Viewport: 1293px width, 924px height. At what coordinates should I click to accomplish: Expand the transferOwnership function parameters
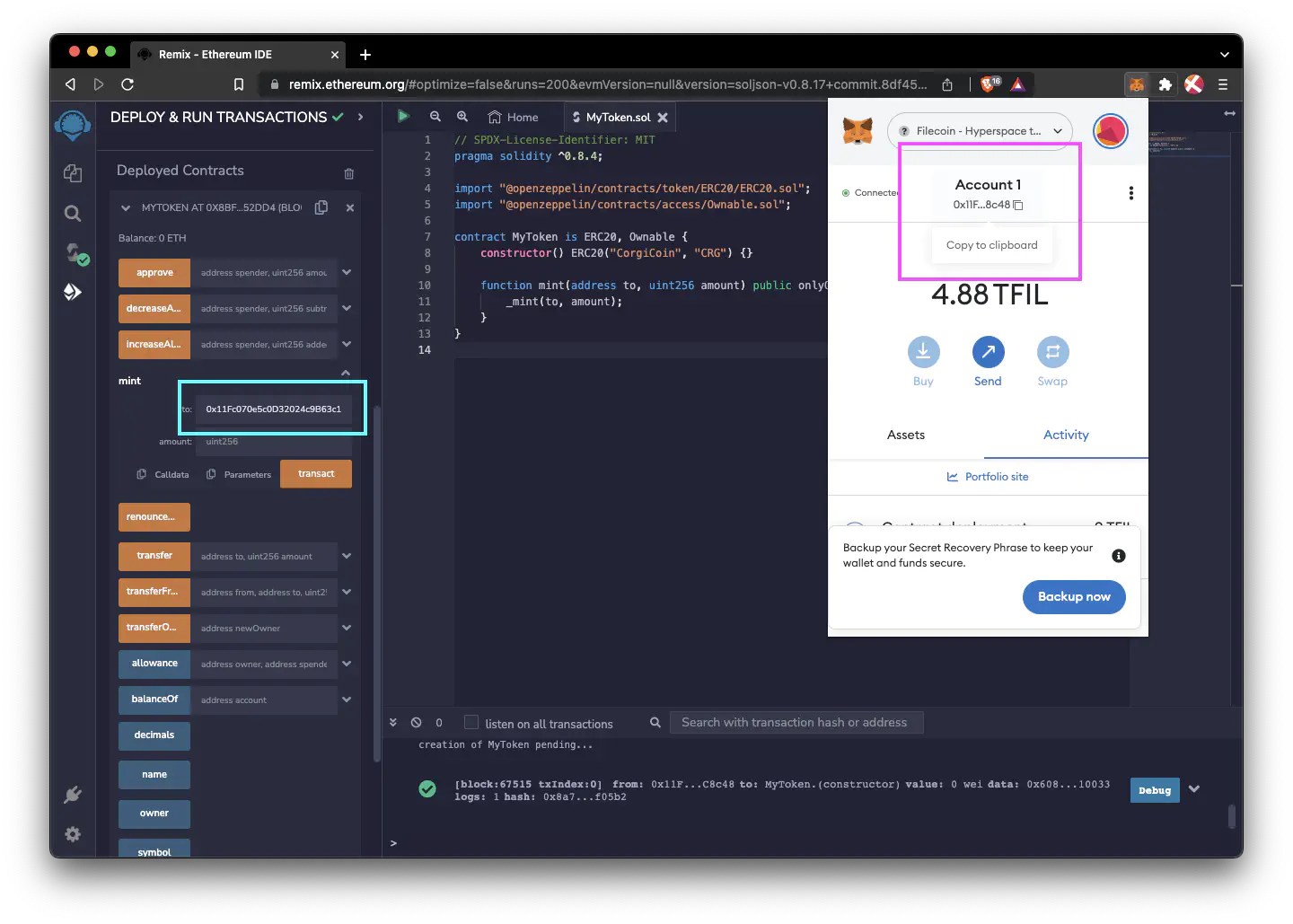(347, 628)
